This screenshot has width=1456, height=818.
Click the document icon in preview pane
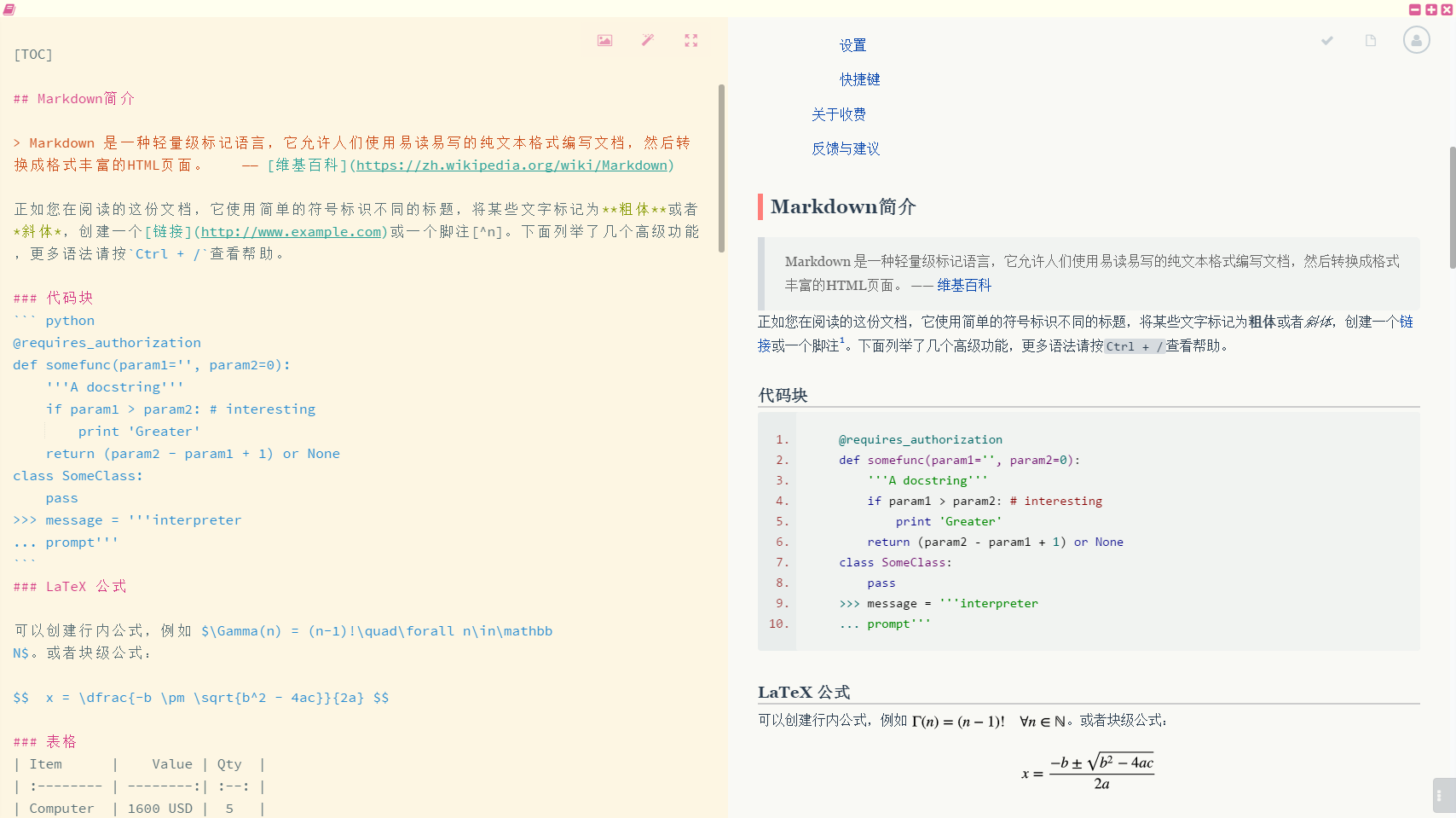point(1371,40)
